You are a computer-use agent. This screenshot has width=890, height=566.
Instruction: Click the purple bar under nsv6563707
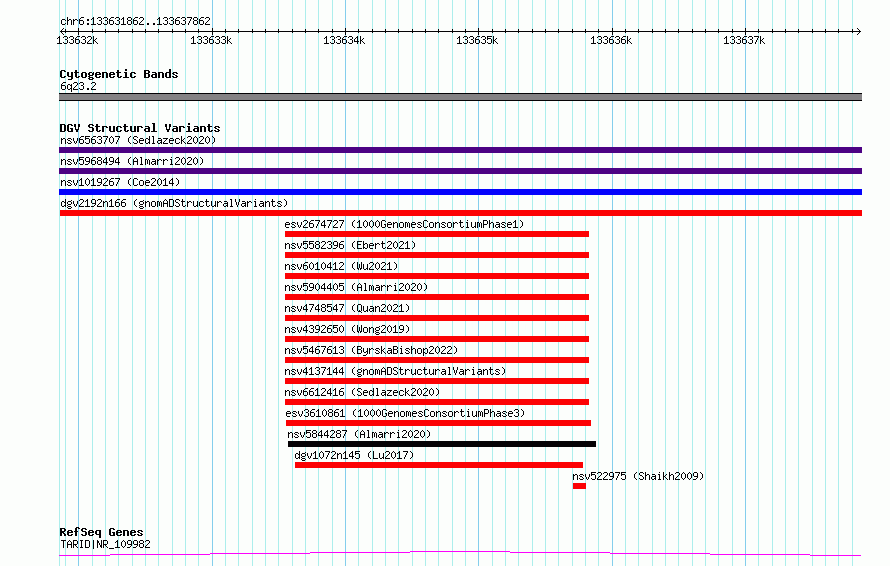point(460,150)
